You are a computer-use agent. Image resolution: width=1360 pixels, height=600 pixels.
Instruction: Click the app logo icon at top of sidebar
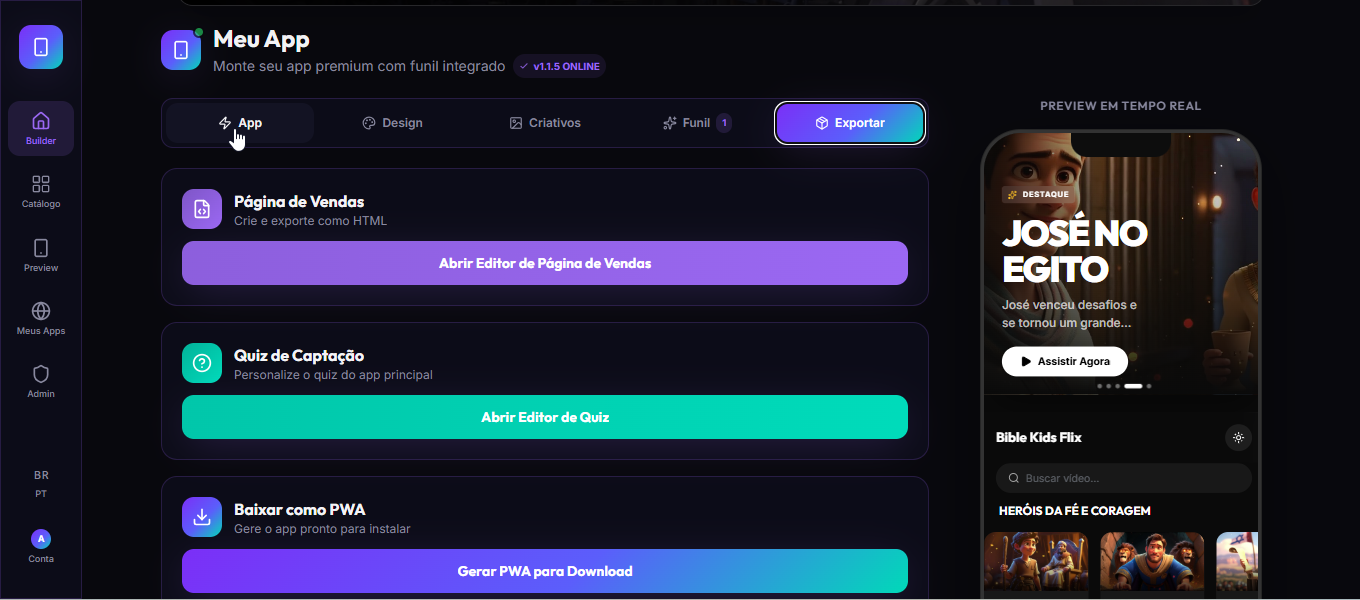point(41,47)
